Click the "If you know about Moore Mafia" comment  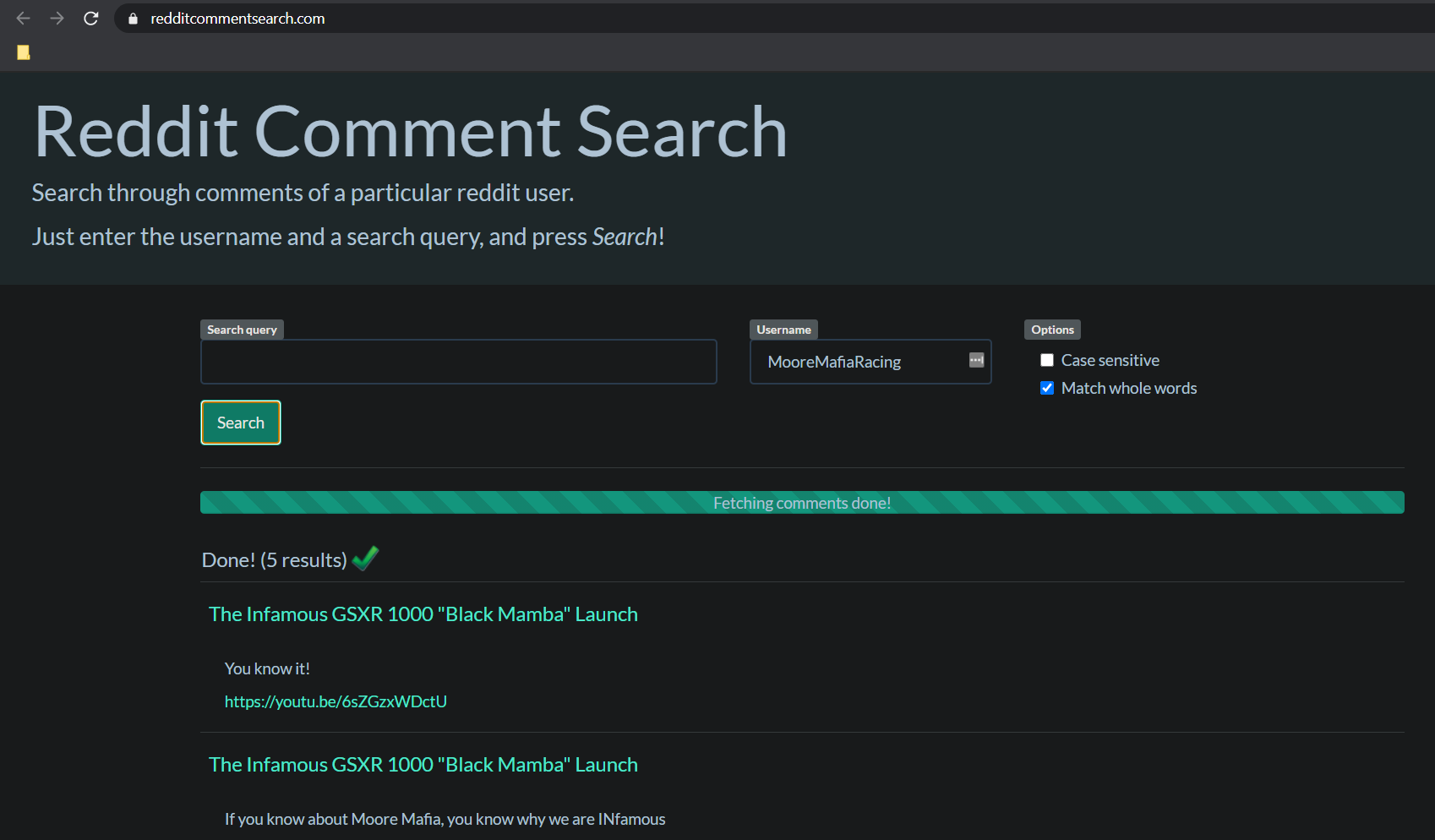click(445, 819)
